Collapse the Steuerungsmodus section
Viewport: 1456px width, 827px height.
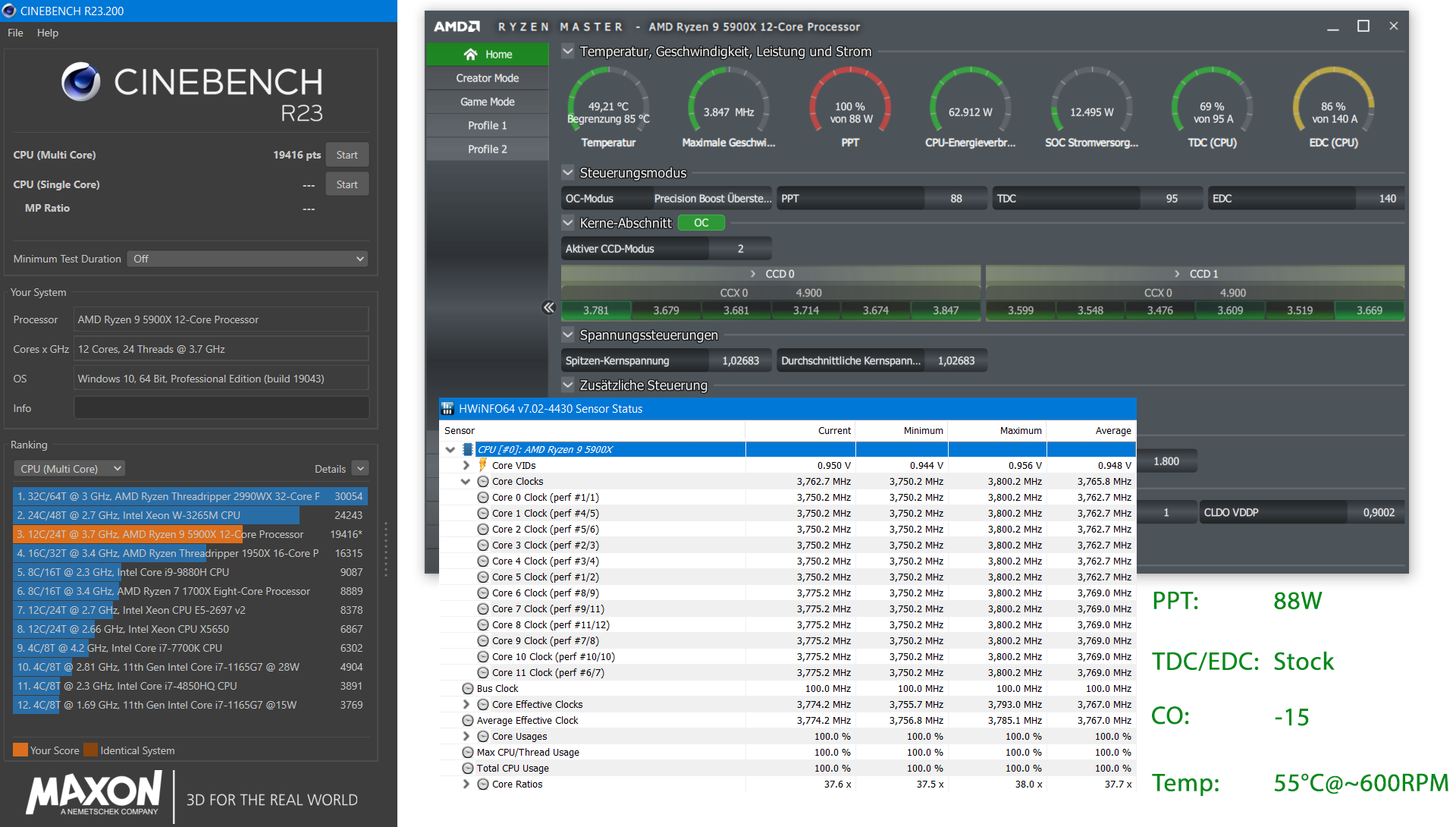[x=567, y=172]
